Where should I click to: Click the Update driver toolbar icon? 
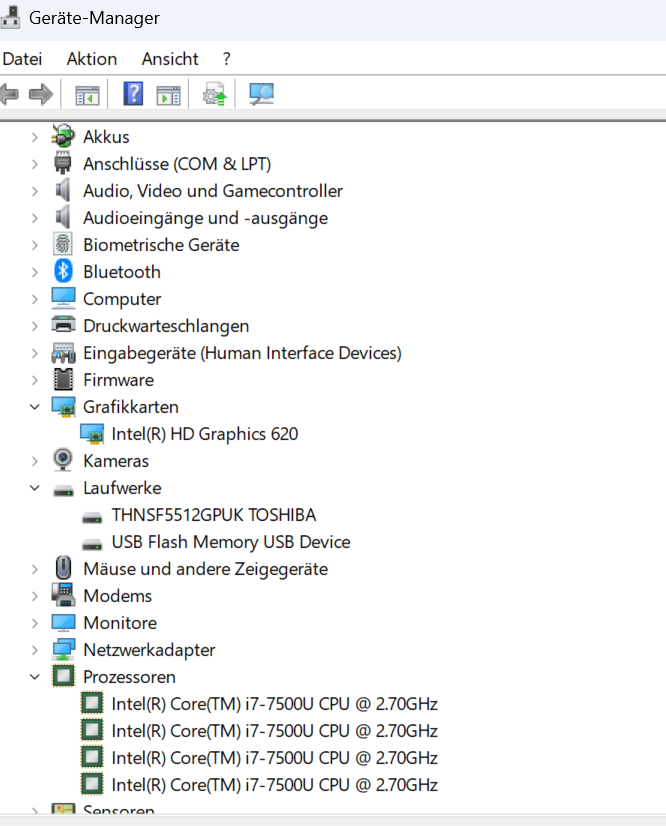pos(214,94)
